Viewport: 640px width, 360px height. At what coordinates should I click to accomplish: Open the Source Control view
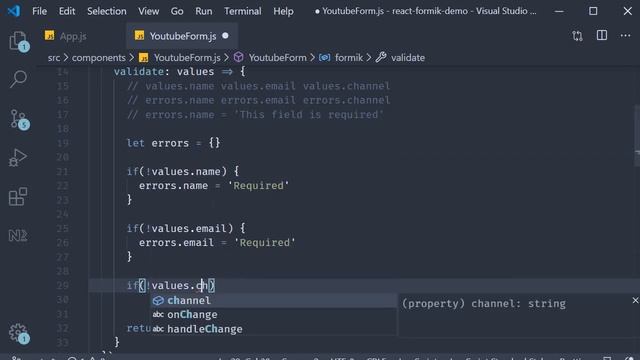click(18, 119)
